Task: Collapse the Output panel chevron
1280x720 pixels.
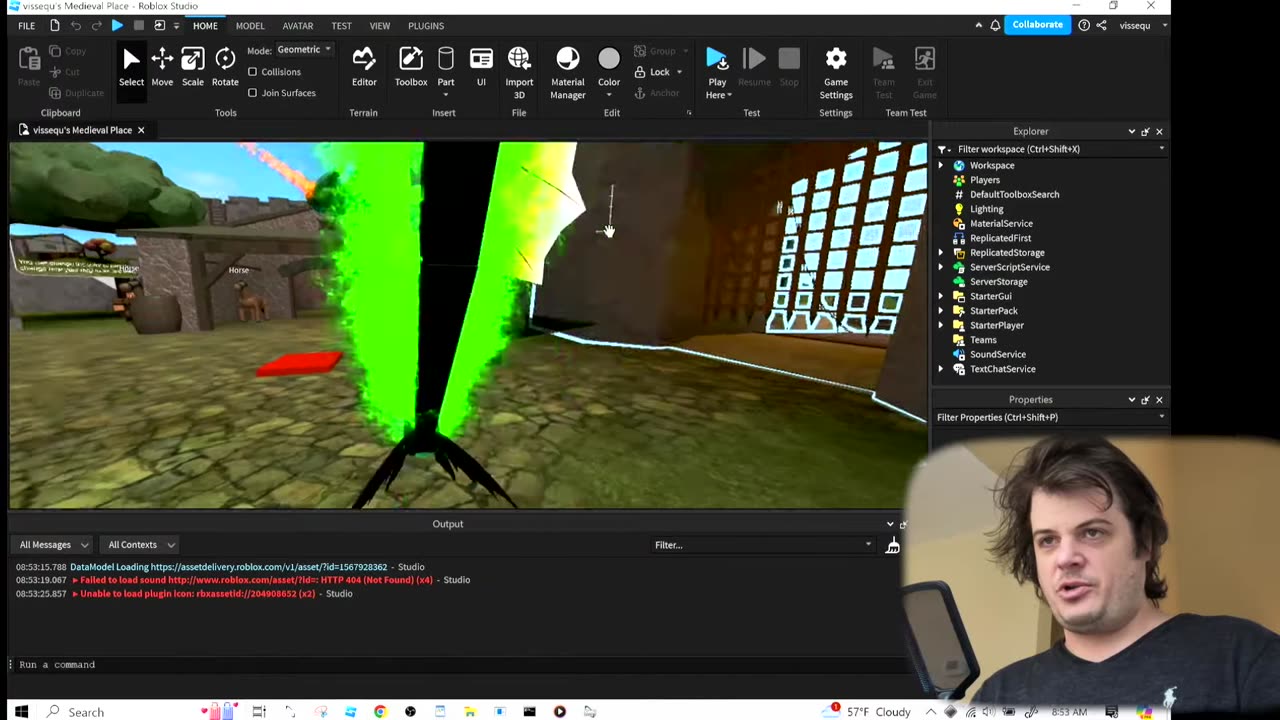Action: (890, 524)
